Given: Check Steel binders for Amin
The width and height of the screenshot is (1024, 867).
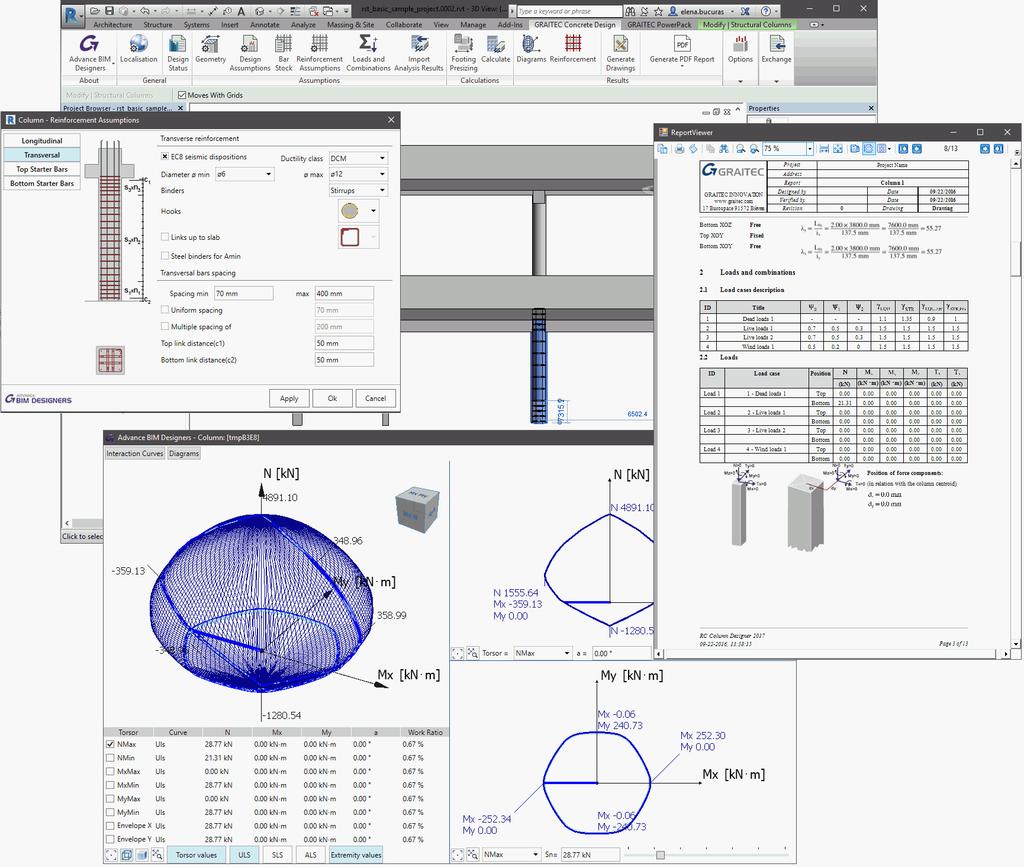Looking at the screenshot, I should pyautogui.click(x=165, y=256).
